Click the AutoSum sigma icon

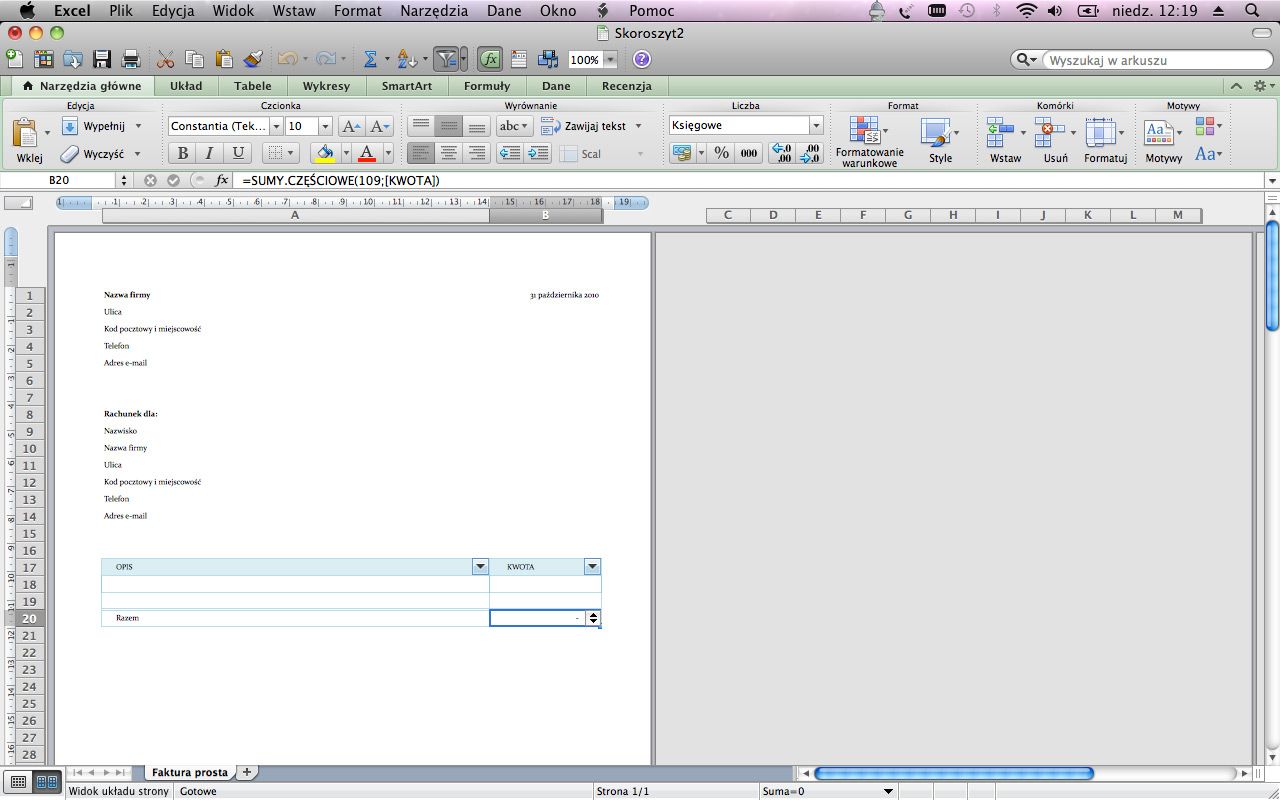click(369, 59)
